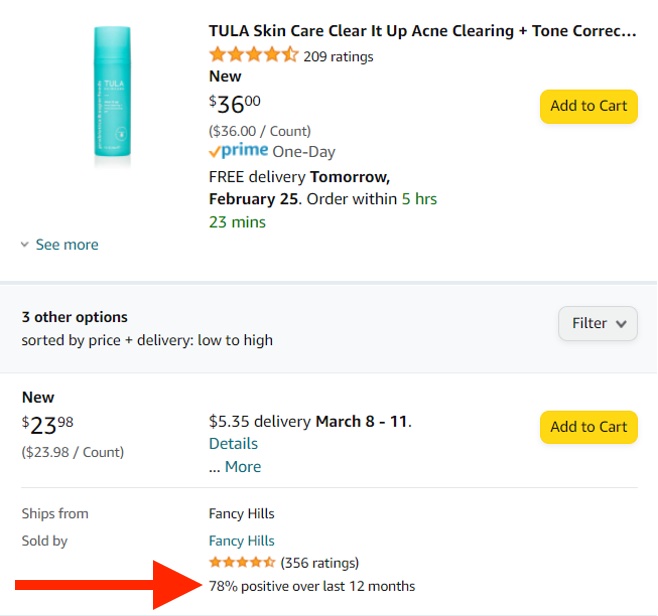658x616 pixels.
Task: Open the Fancy Hills seller link
Action: [x=241, y=541]
